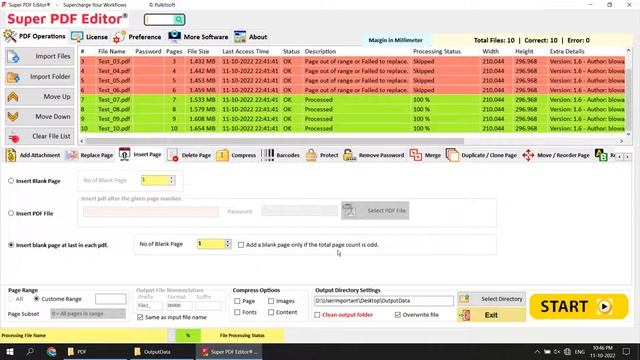
Task: Select the Delete Page tool
Action: [189, 155]
